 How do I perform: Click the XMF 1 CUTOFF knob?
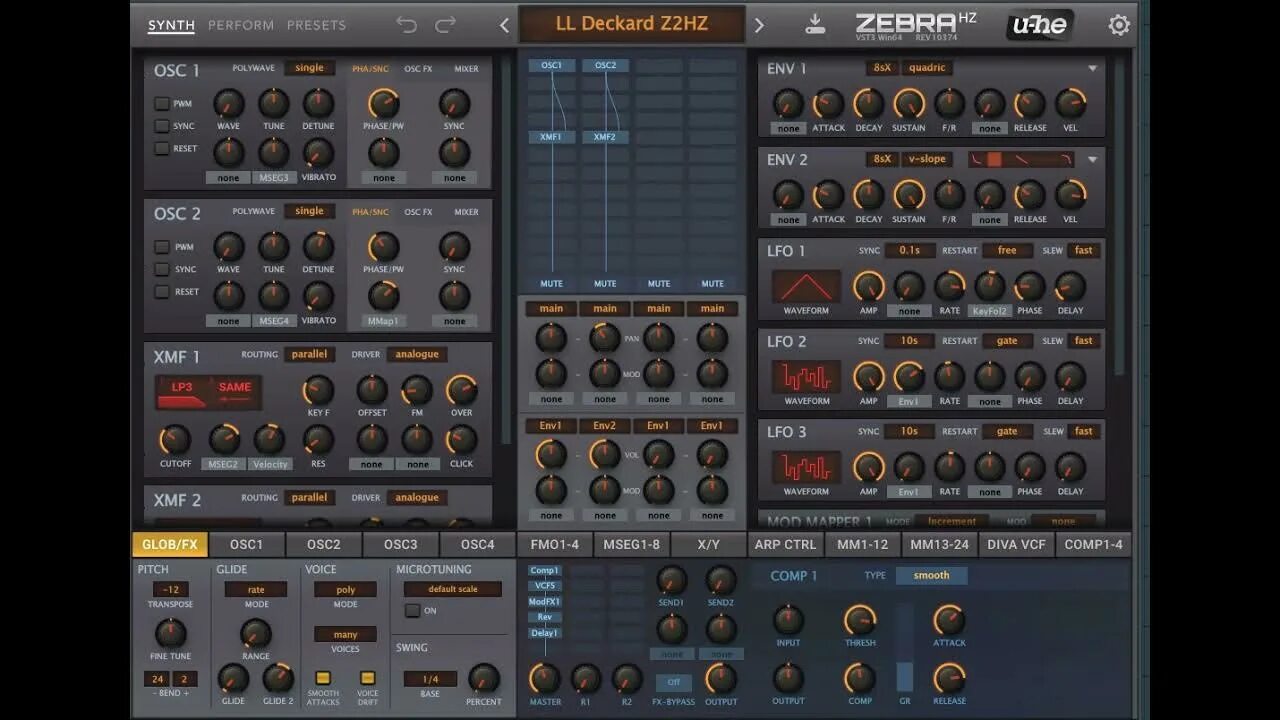click(175, 439)
